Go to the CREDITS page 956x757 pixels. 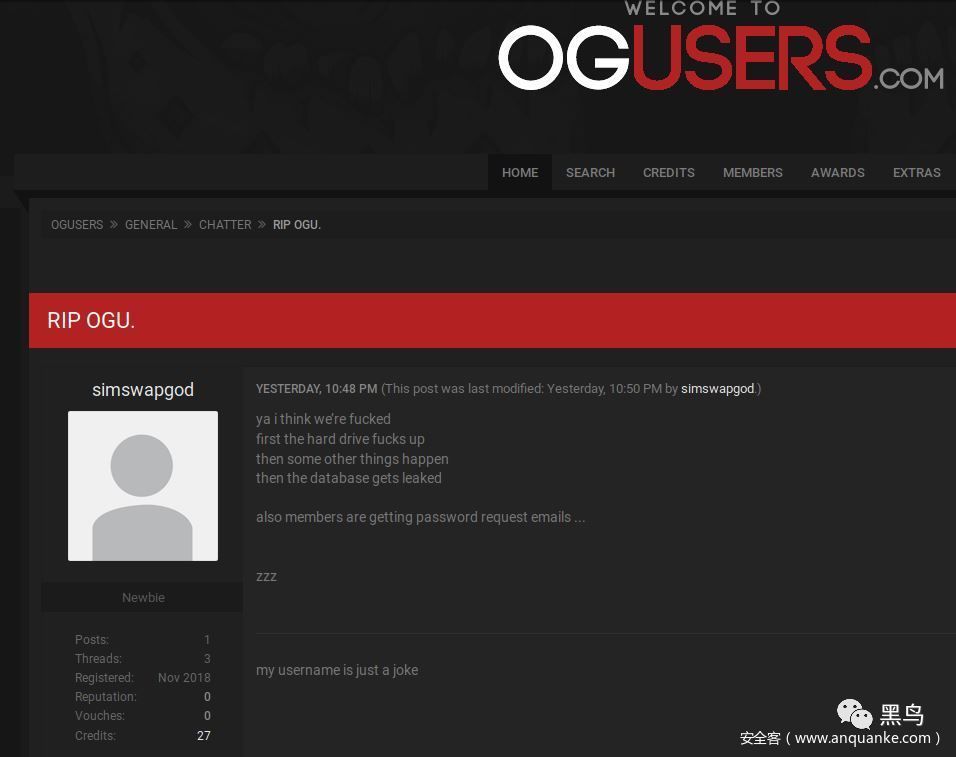click(x=668, y=172)
